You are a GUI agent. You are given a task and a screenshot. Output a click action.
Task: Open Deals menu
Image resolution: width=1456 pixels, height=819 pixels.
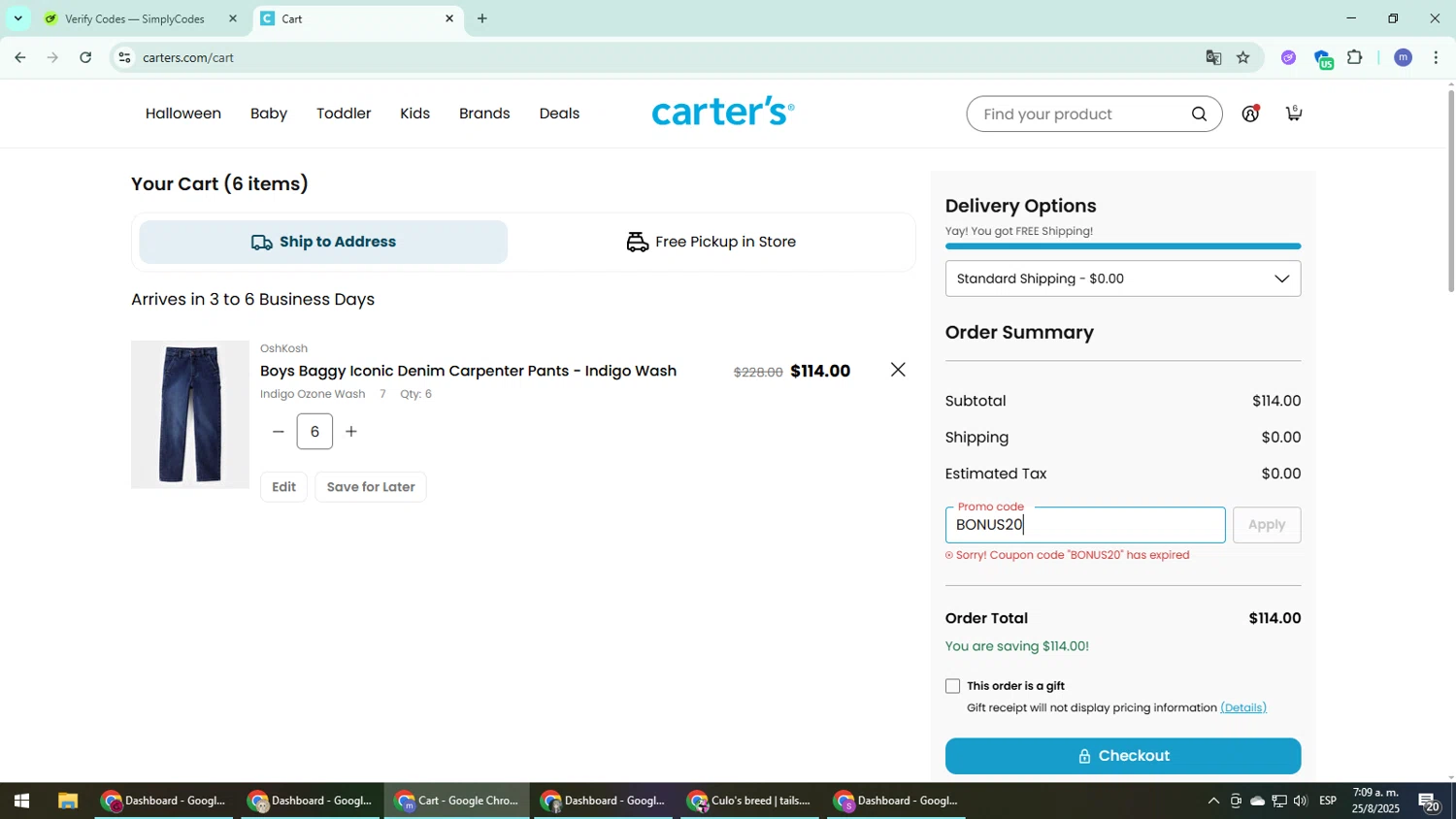point(559,114)
